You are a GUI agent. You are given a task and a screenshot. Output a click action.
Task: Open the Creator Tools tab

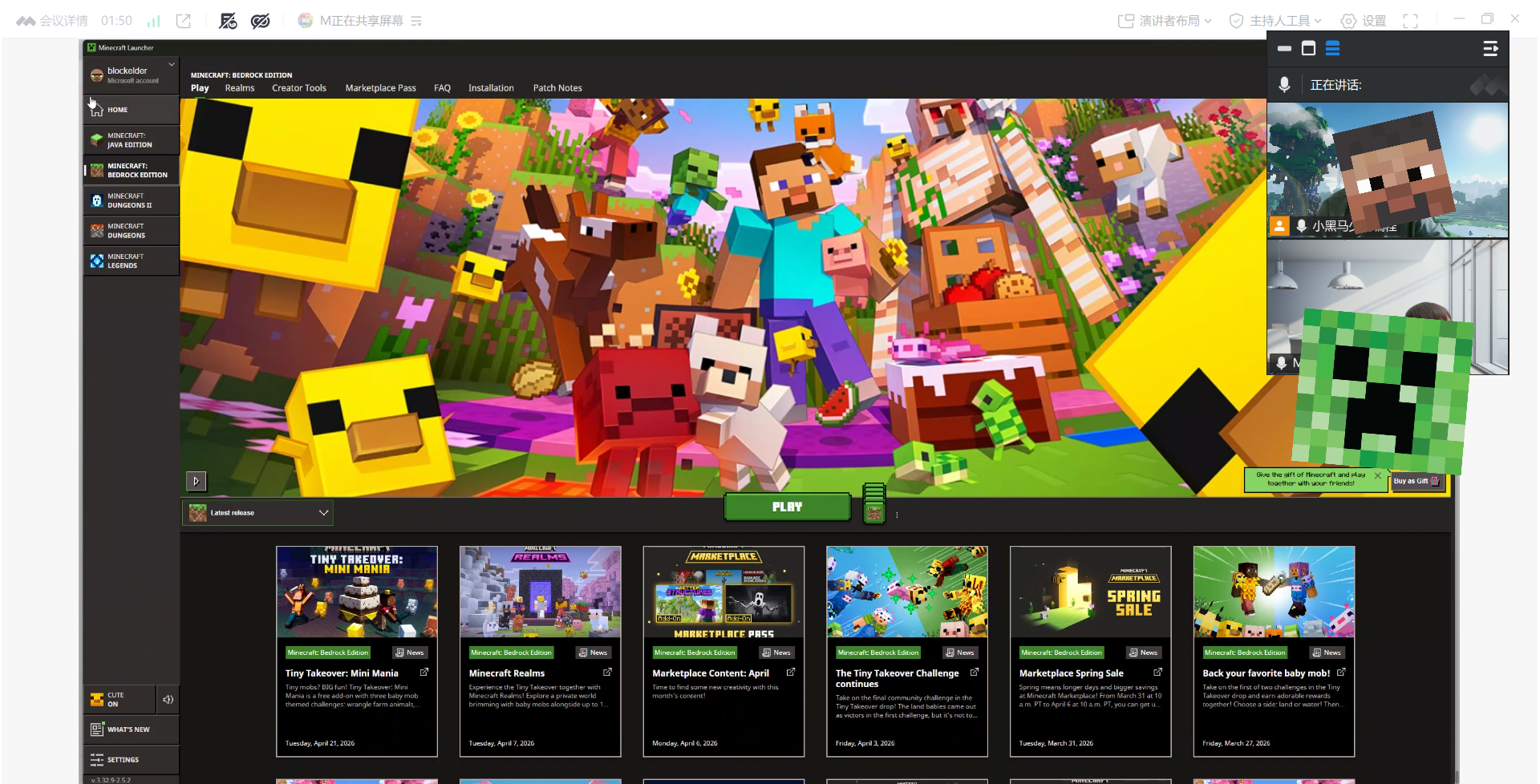299,88
